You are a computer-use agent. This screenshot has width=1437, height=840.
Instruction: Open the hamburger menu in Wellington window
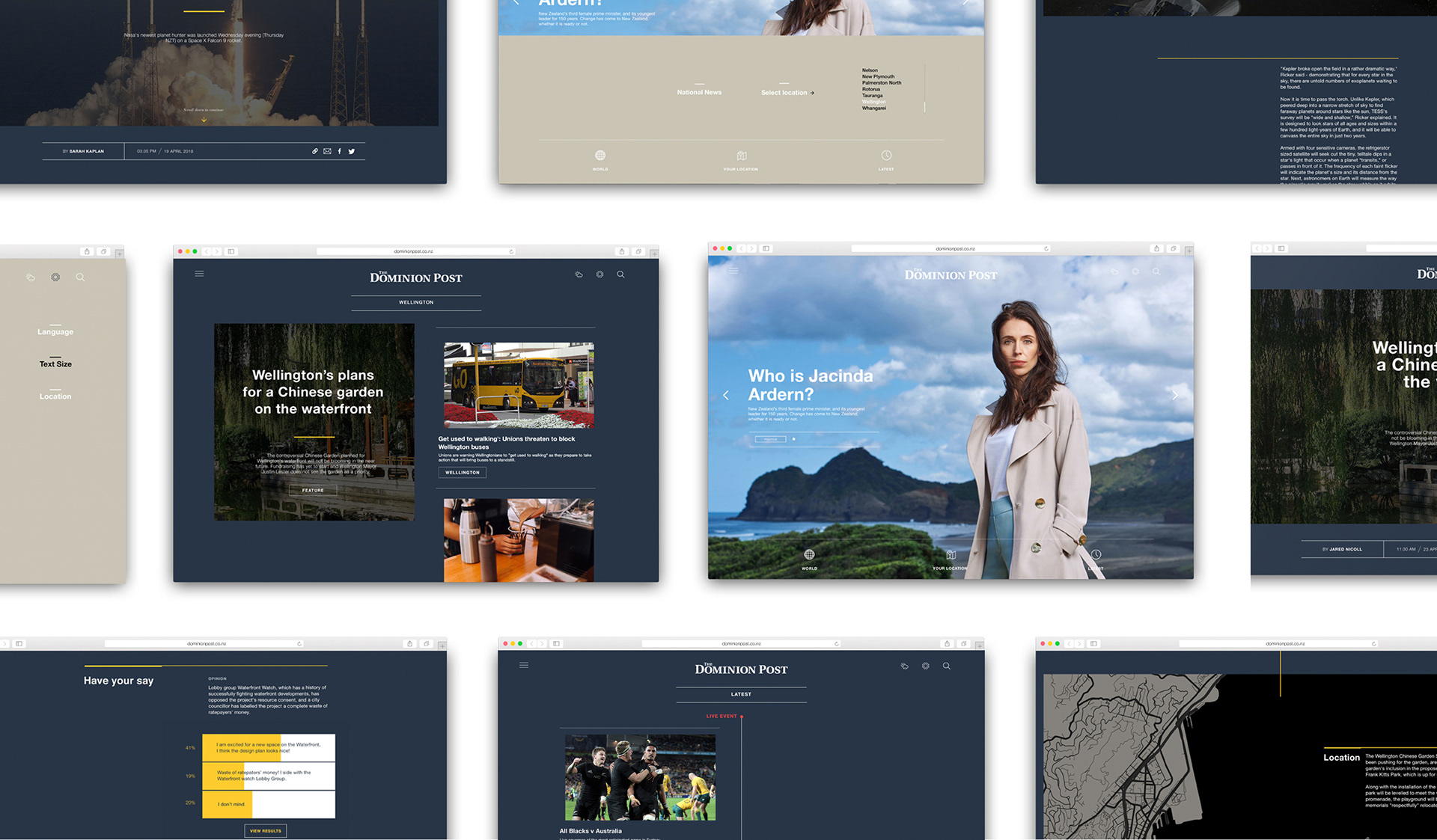199,274
